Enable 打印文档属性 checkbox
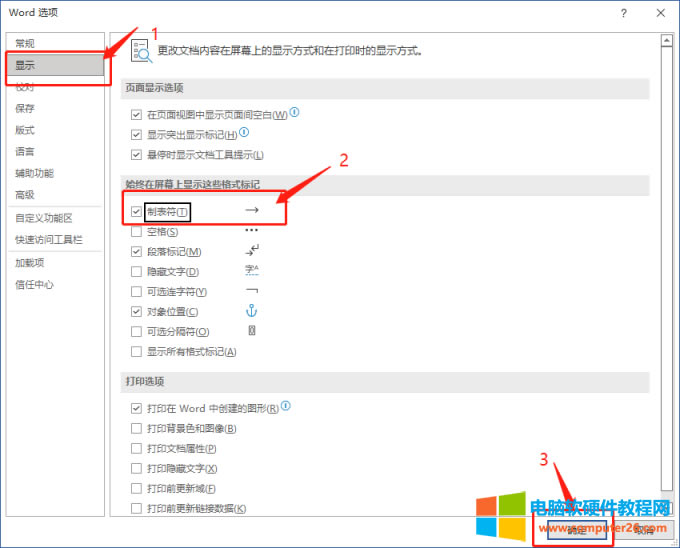This screenshot has height=548, width=680. 136,449
